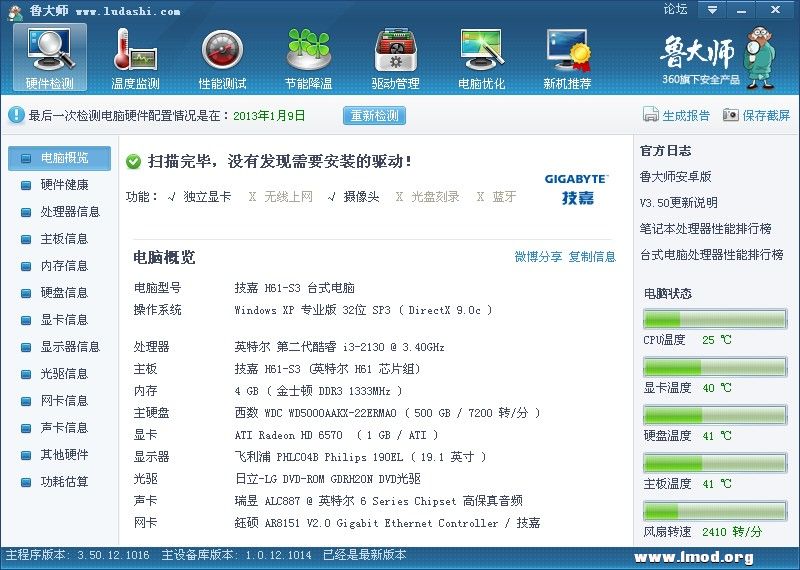
Task: Open the title bar dropdown menu arrow
Action: pos(711,10)
